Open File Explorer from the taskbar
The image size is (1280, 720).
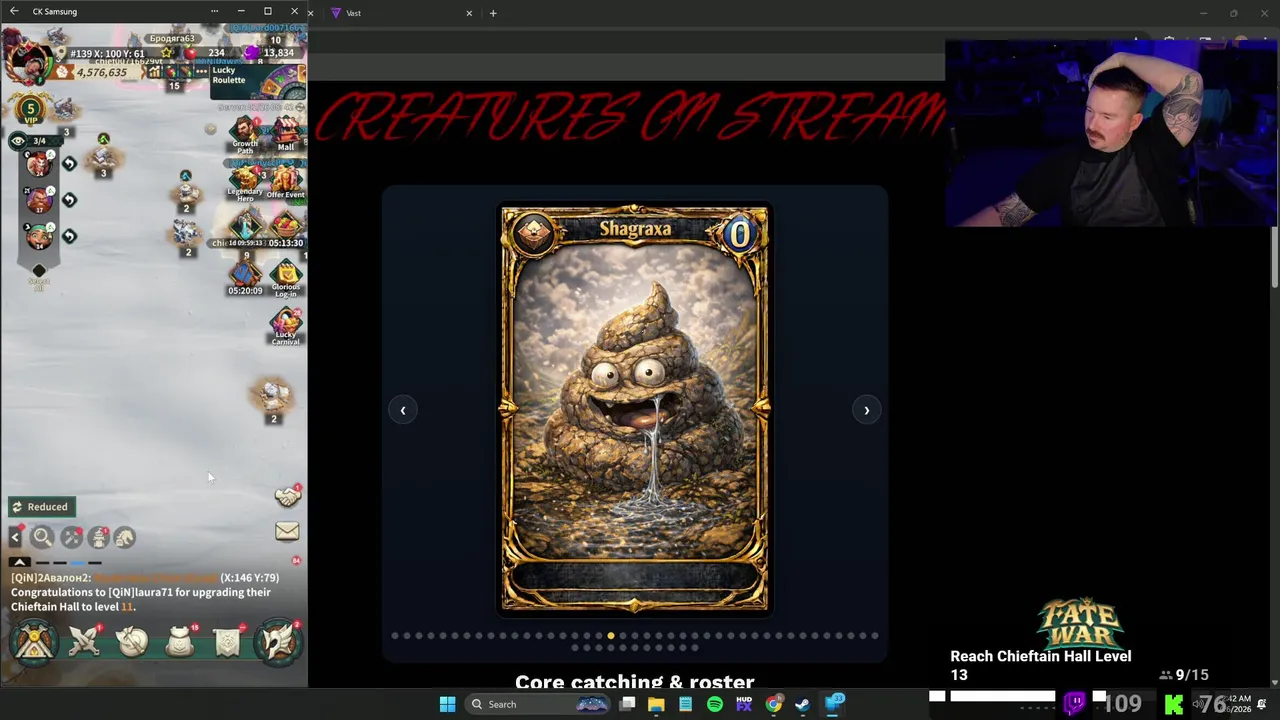[656, 704]
